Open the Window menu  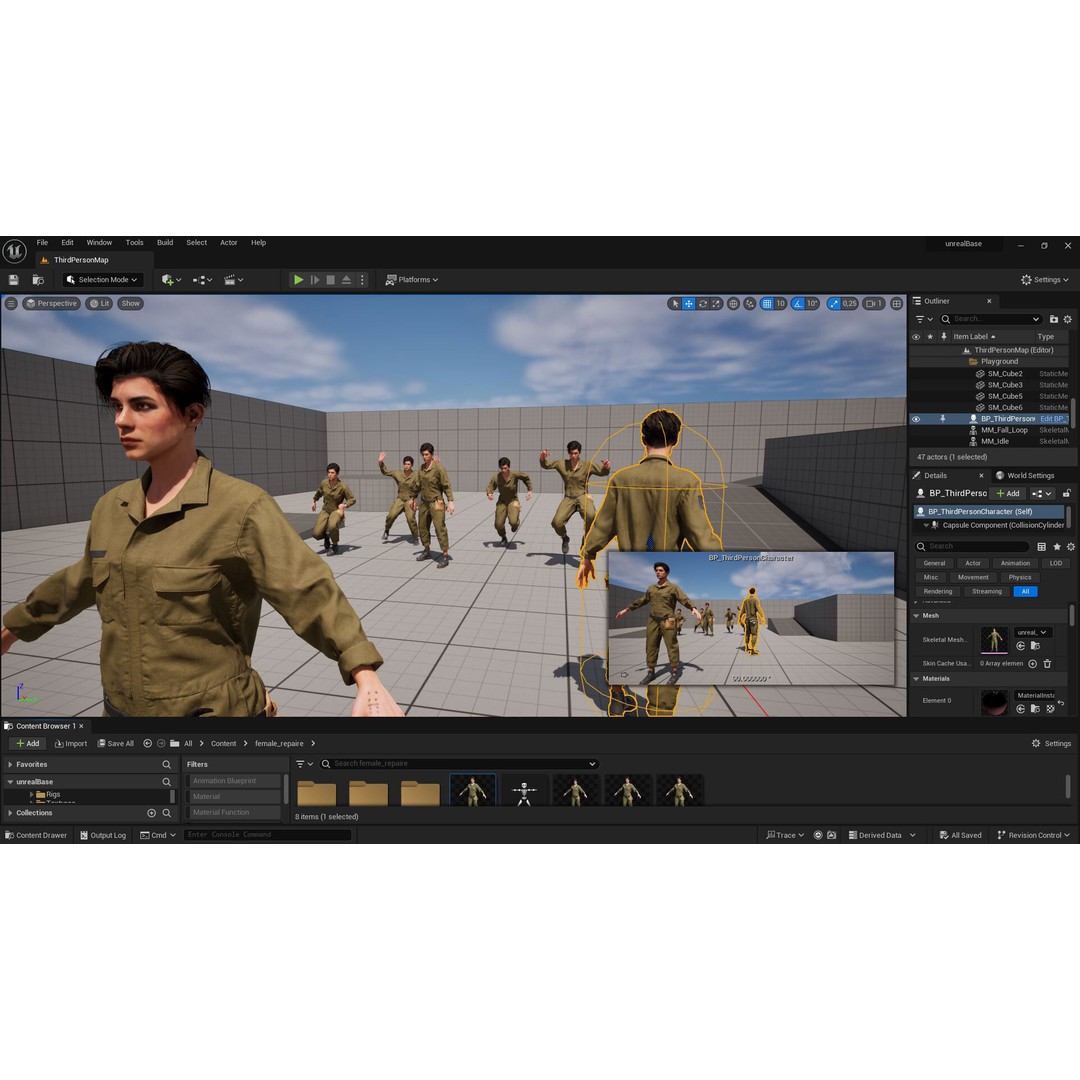(99, 242)
